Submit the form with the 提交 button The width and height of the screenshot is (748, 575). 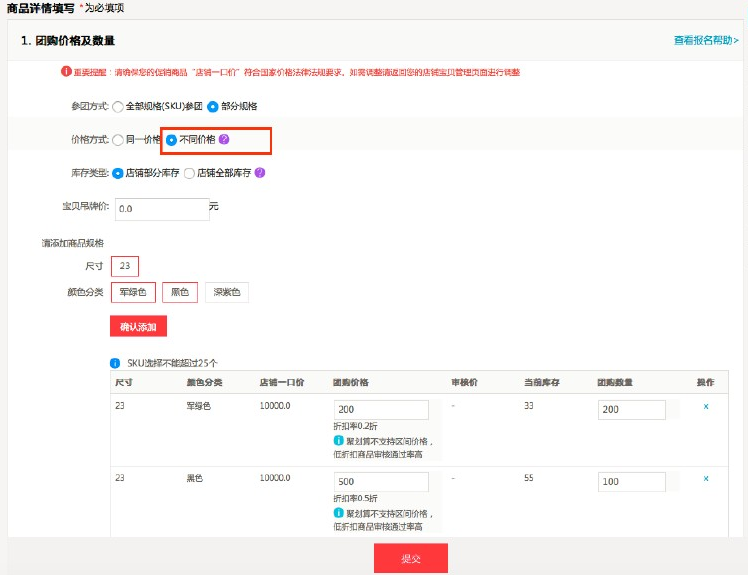410,558
